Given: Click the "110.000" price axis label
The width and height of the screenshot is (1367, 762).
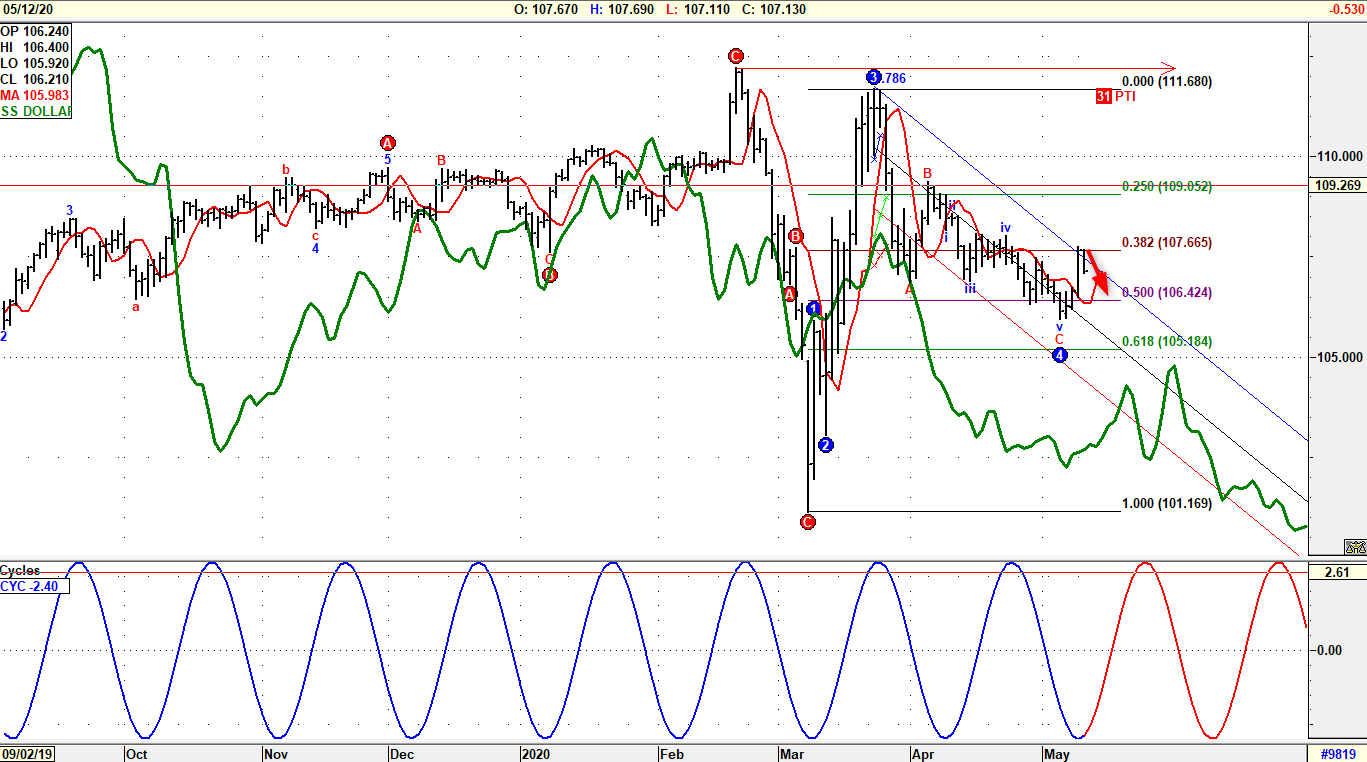Looking at the screenshot, I should [1338, 156].
